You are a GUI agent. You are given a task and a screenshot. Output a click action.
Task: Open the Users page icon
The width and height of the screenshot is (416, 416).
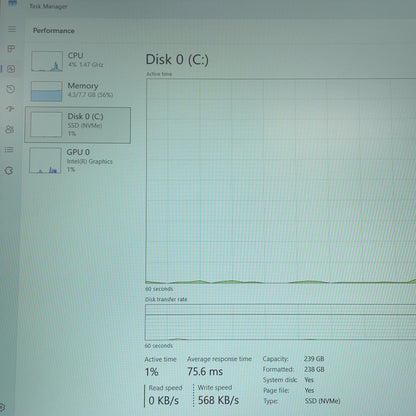[x=10, y=129]
